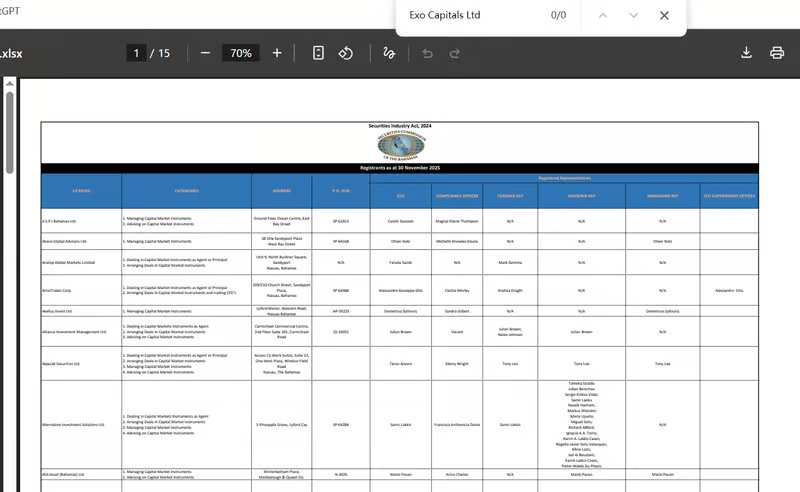Download the PDF file
Screen dimensions: 800x492
click(746, 53)
